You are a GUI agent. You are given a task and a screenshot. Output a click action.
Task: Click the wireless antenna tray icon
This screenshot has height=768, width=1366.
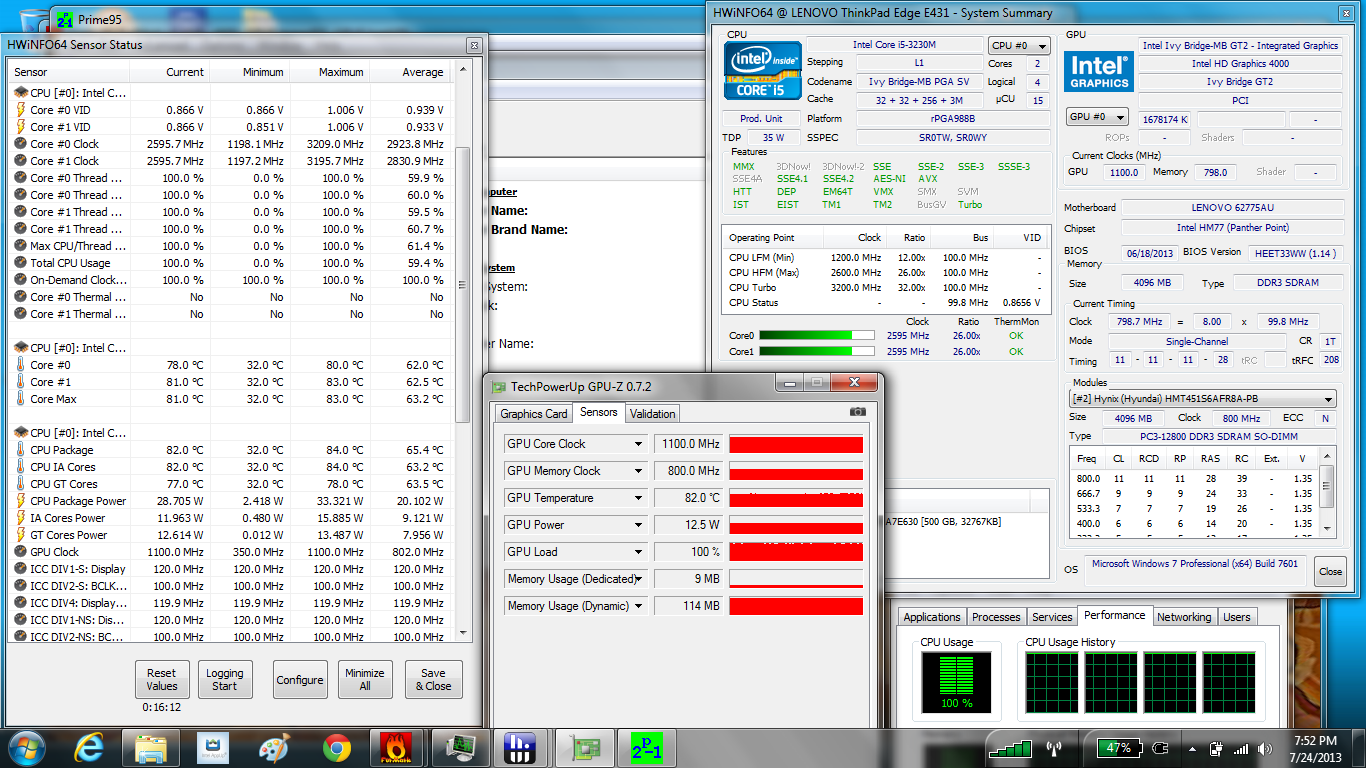pos(1053,748)
